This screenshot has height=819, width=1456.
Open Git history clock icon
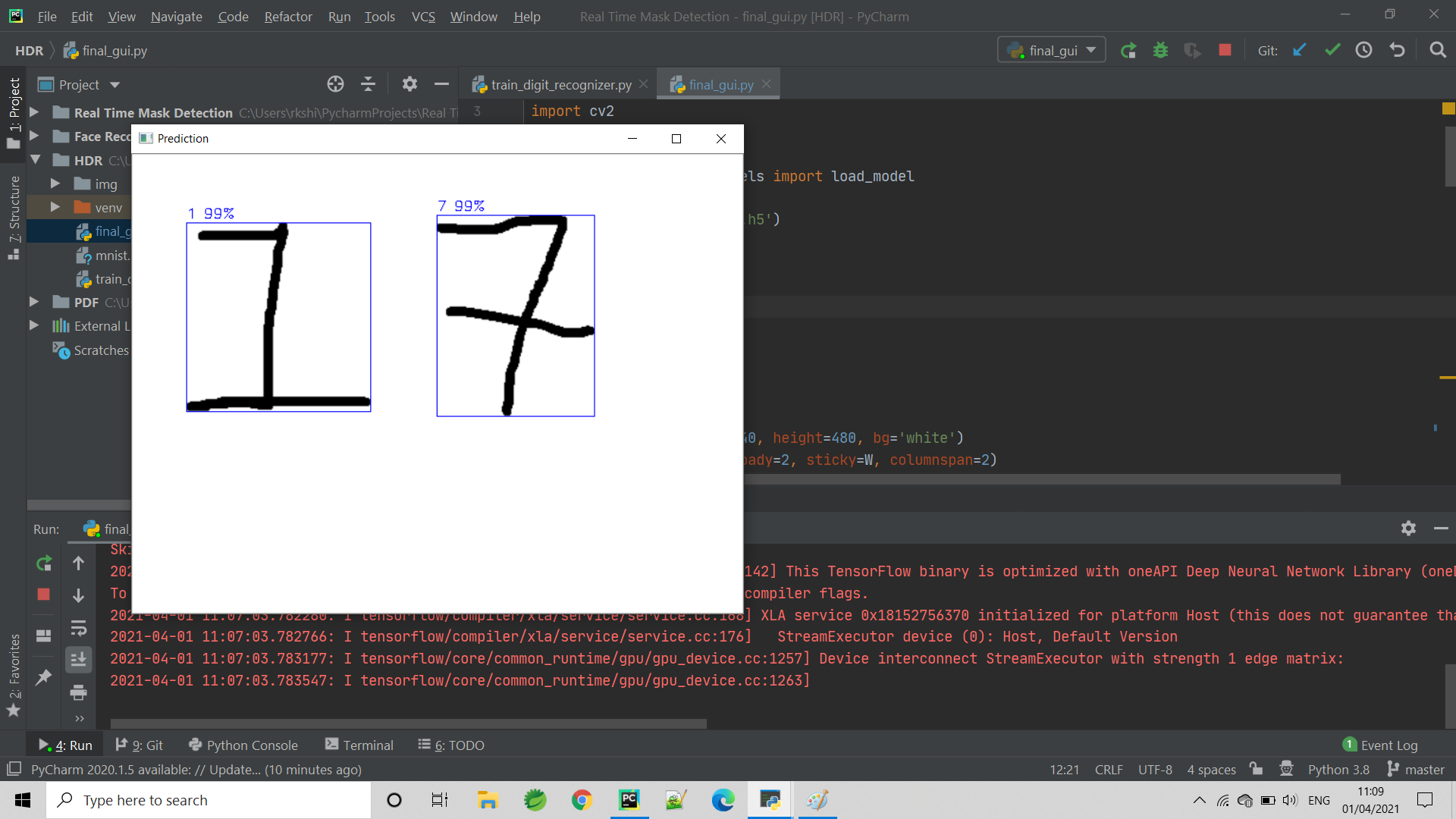(1364, 50)
